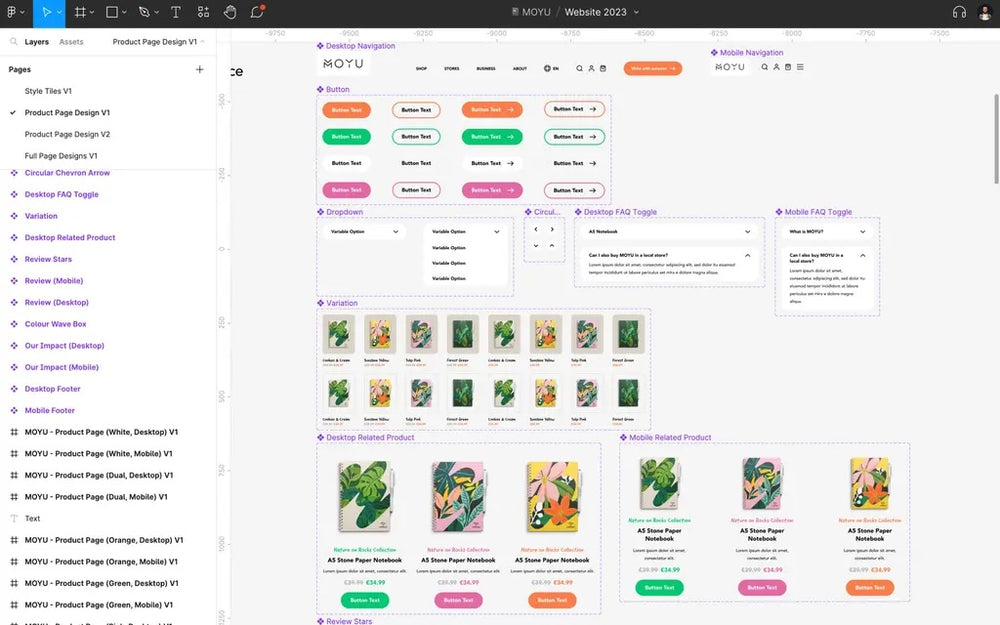Open the Move tool options dropdown arrow
This screenshot has height=625, width=1000.
click(59, 13)
